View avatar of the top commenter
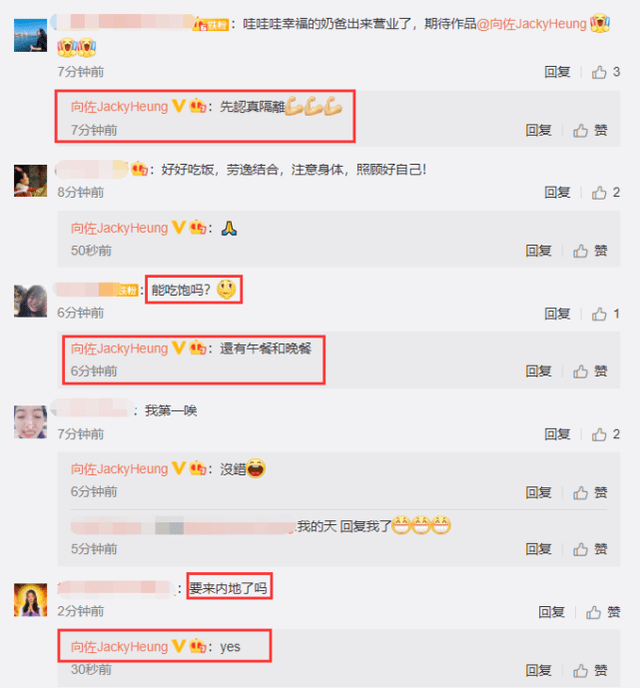The width and height of the screenshot is (640, 688). coord(30,36)
